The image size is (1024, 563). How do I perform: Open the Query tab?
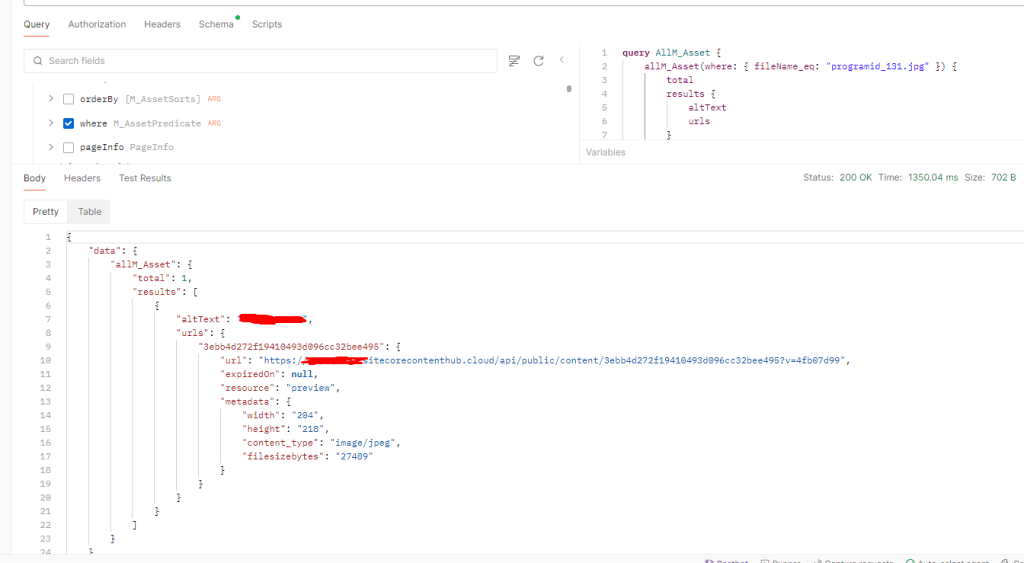click(x=37, y=24)
